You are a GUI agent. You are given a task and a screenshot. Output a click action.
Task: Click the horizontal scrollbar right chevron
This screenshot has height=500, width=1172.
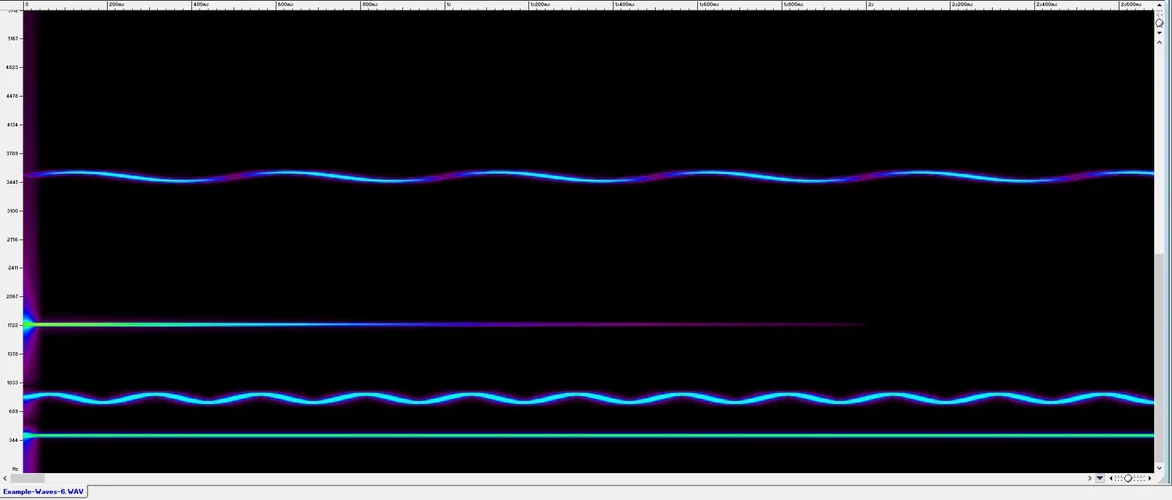click(x=1090, y=478)
